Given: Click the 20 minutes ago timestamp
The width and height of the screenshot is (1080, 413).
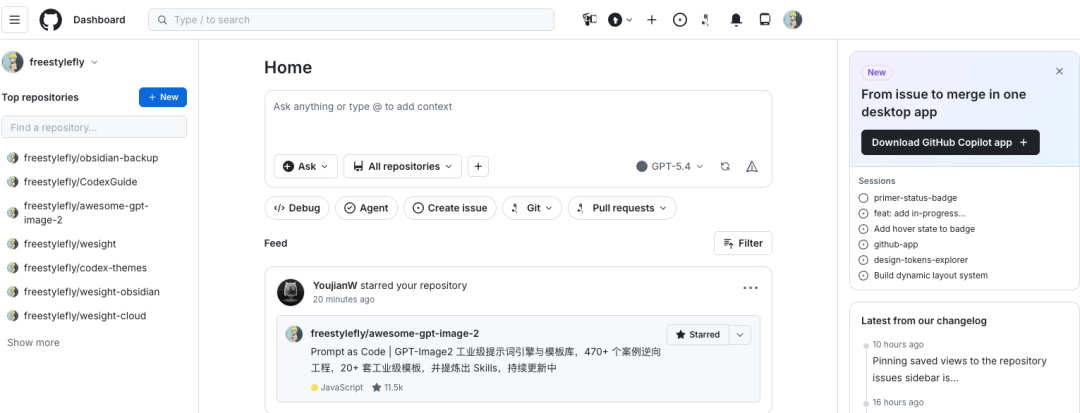Looking at the screenshot, I should click(x=344, y=299).
